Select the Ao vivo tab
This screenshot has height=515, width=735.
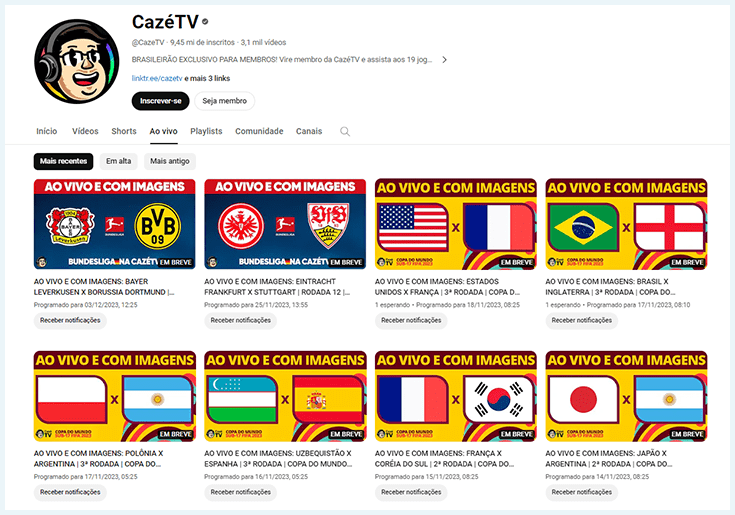coord(164,131)
